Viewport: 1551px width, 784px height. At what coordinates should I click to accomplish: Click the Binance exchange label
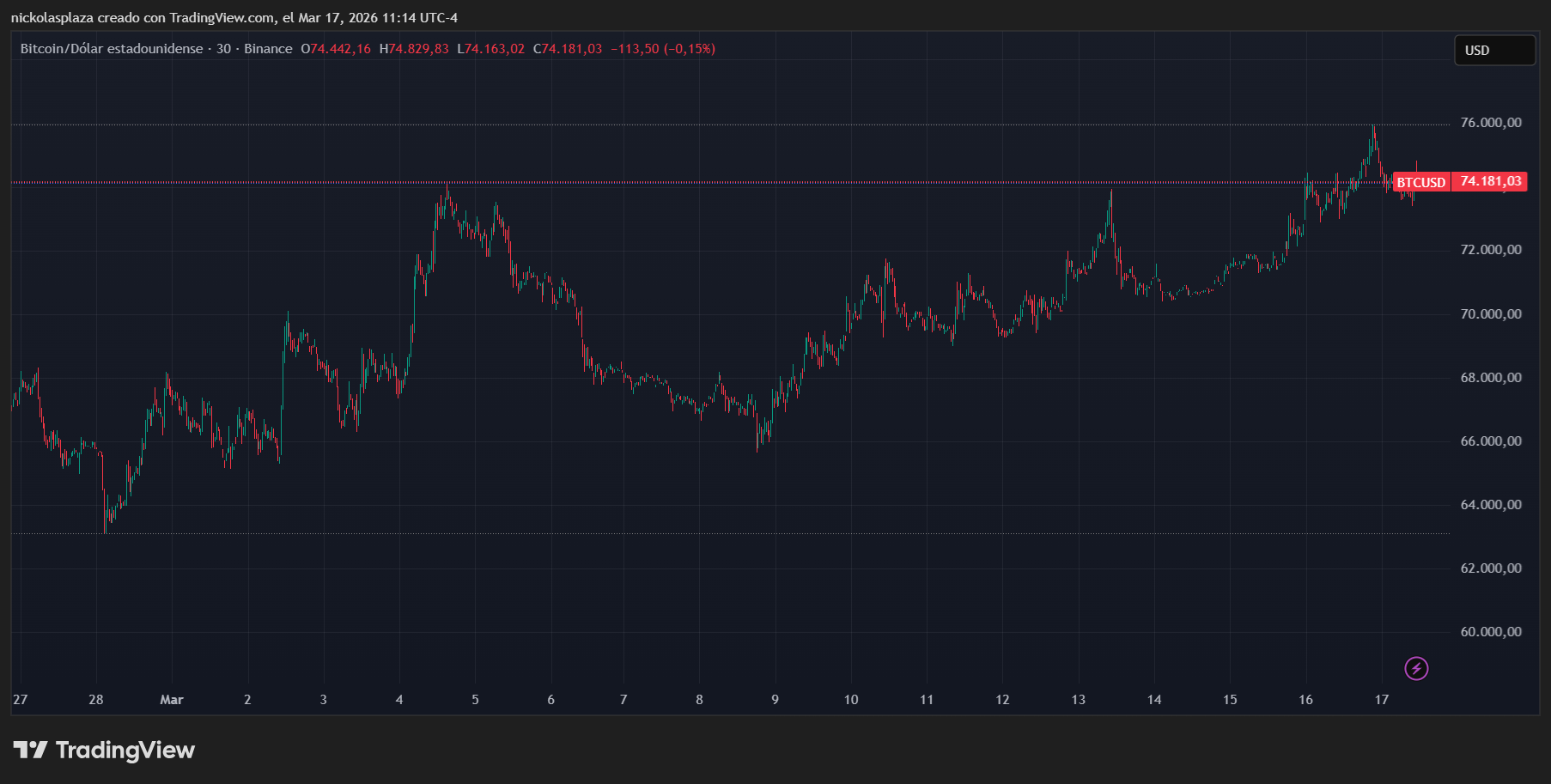pyautogui.click(x=268, y=49)
